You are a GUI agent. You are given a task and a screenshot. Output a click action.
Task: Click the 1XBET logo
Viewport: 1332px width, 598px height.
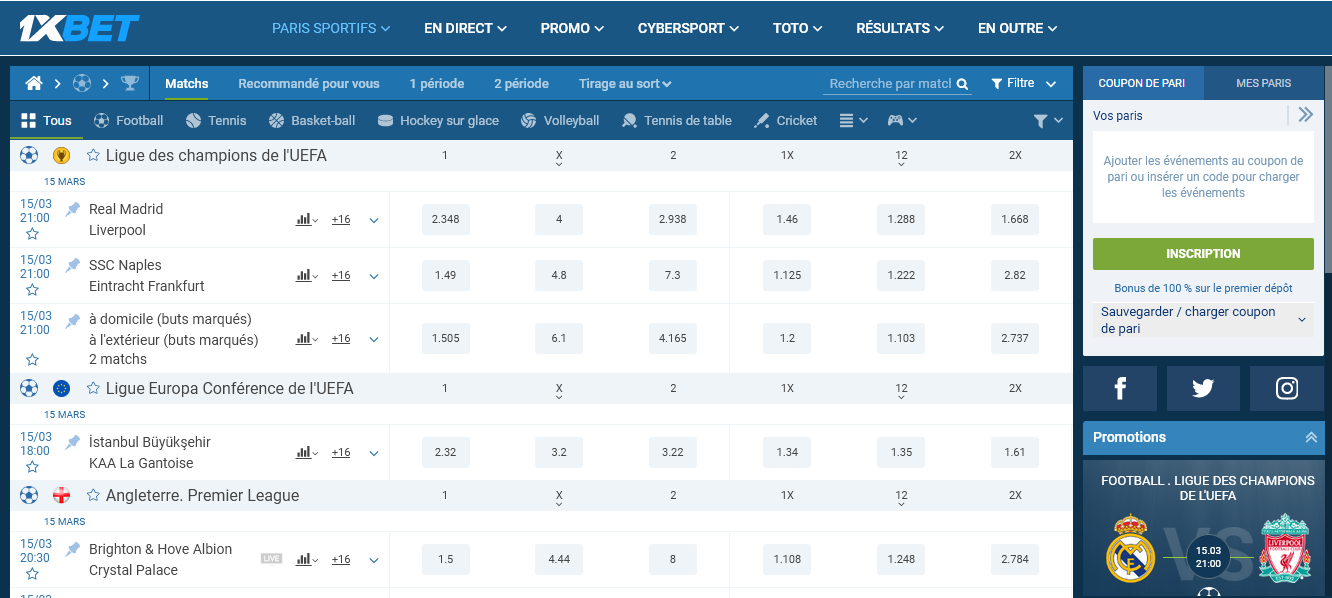79,28
